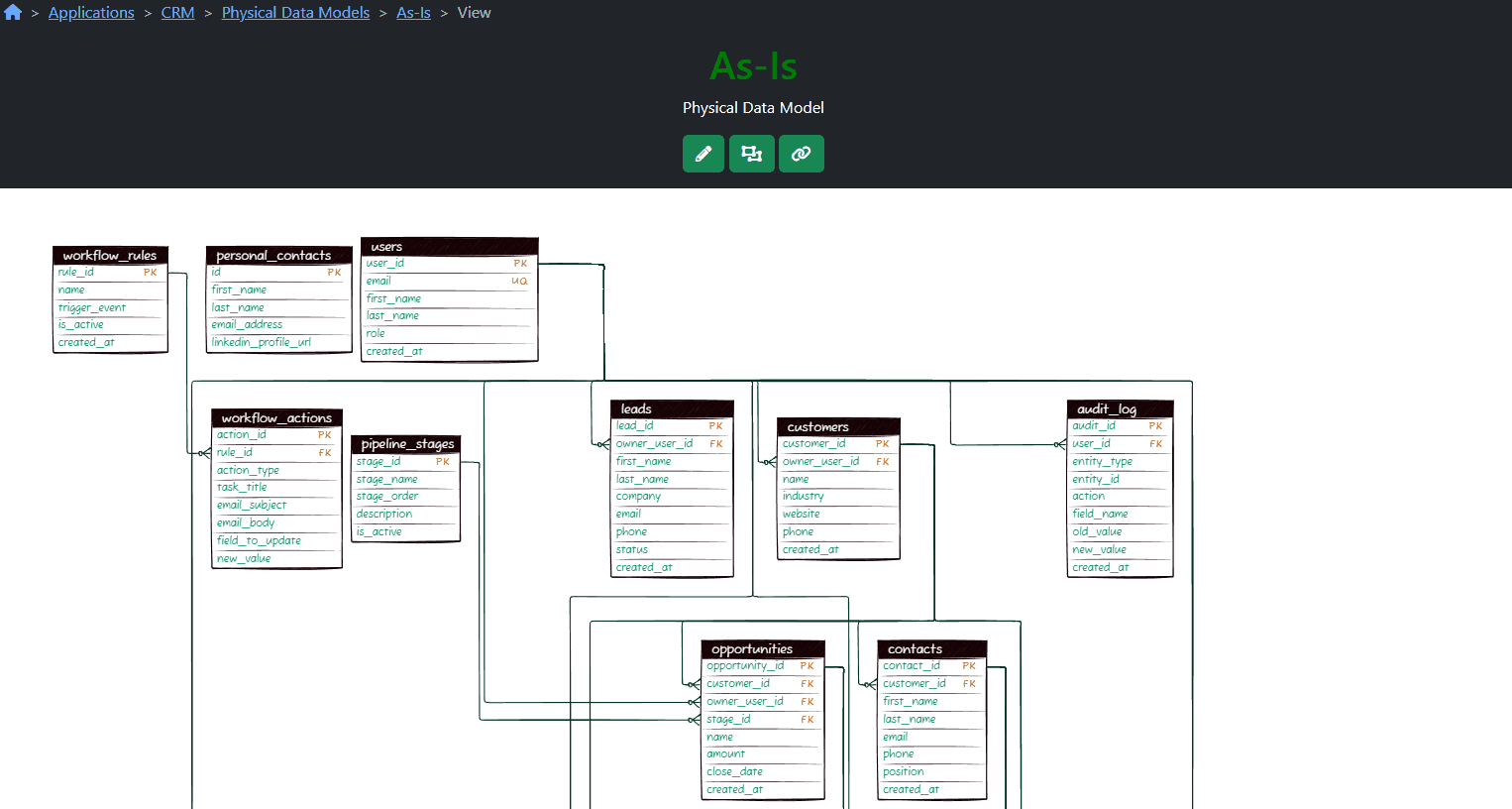Click linkedin_profile_url field in personal_contacts
1512x809 pixels.
pyautogui.click(x=262, y=343)
